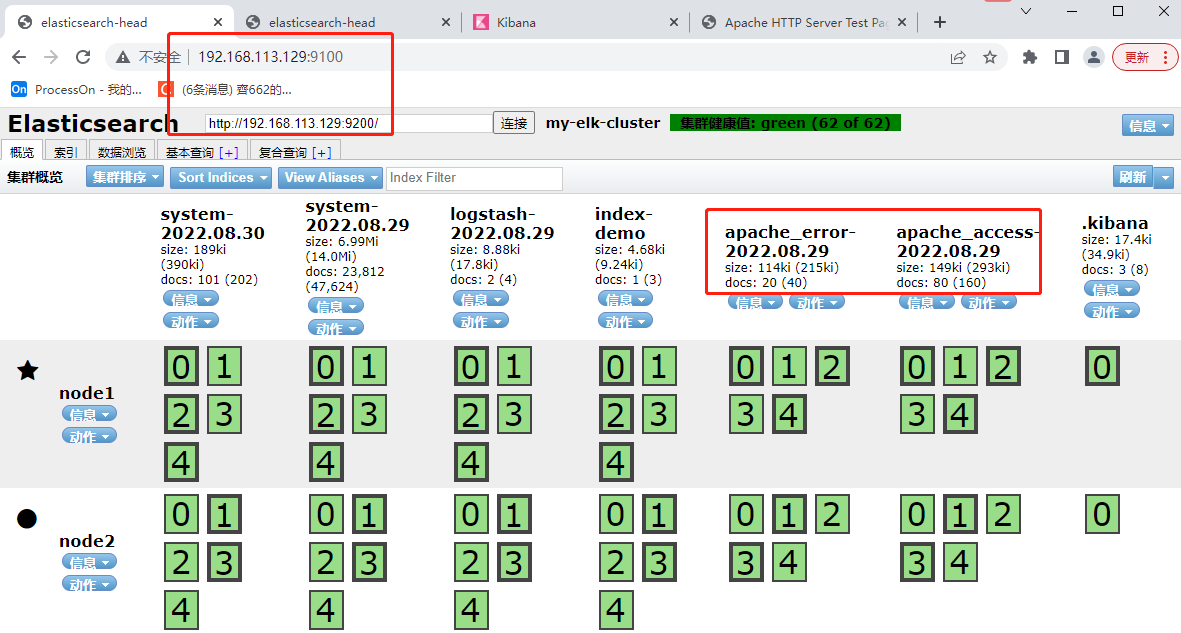Screen dimensions: 1181x633
Task: Add a new 复合查询 with its [+] link
Action: [x=322, y=153]
